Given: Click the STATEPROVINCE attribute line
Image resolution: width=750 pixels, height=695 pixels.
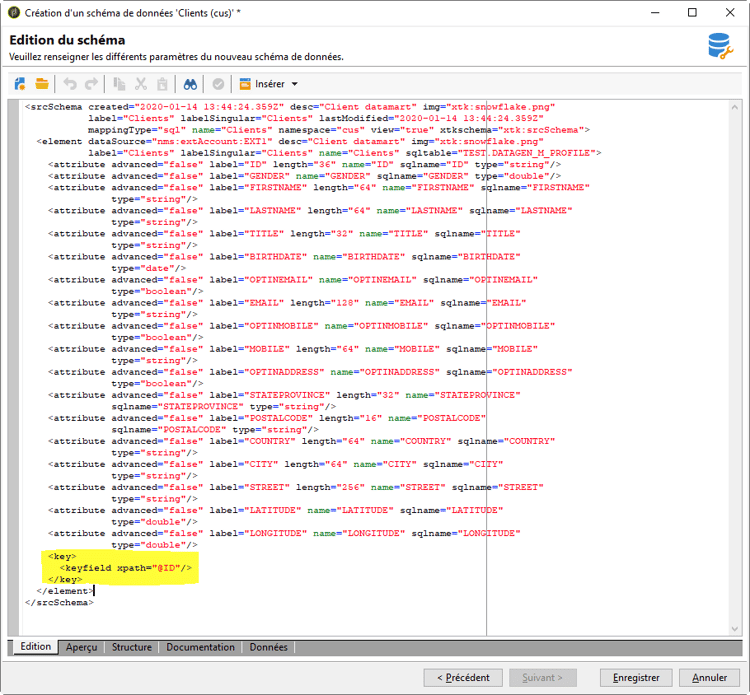Looking at the screenshot, I should [284, 395].
